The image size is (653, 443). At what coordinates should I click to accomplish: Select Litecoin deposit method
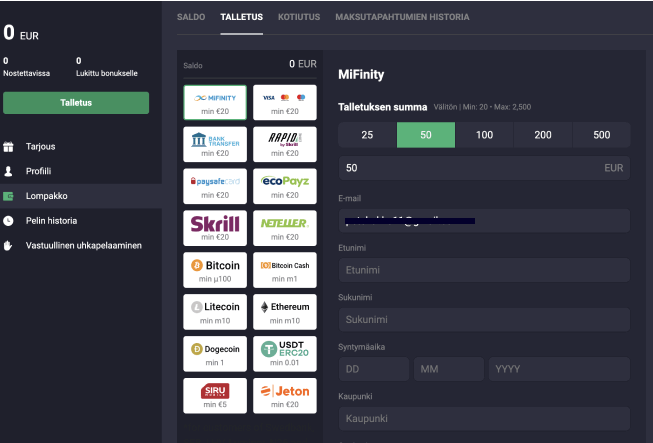(x=215, y=312)
